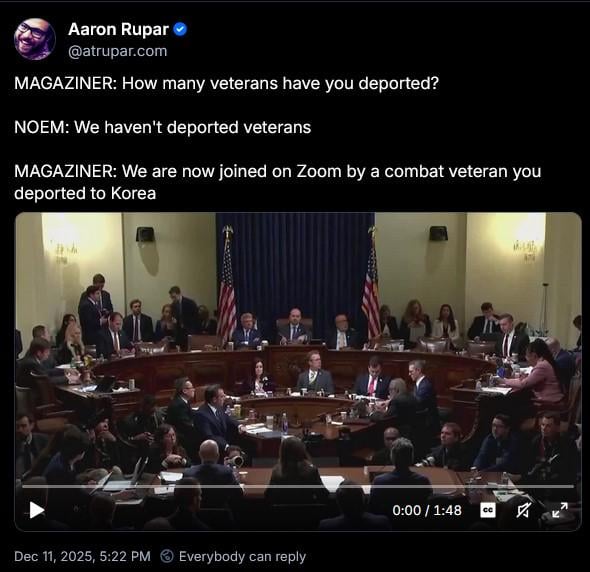This screenshot has height=572, width=590.
Task: Seek along the video progress bar
Action: (298, 487)
